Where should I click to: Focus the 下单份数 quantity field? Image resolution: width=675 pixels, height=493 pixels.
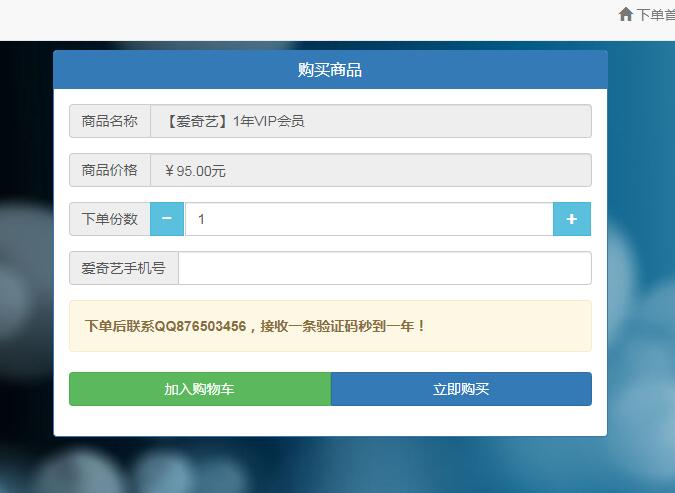(x=368, y=219)
